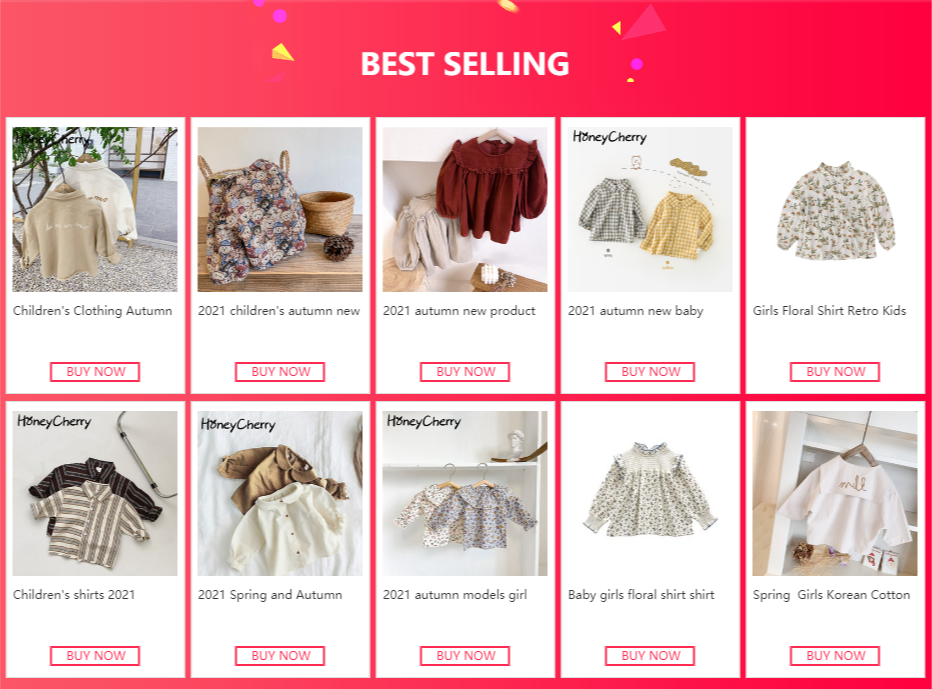Open the yellow and gray plaid shirts image
The height and width of the screenshot is (689, 932).
coord(650,209)
